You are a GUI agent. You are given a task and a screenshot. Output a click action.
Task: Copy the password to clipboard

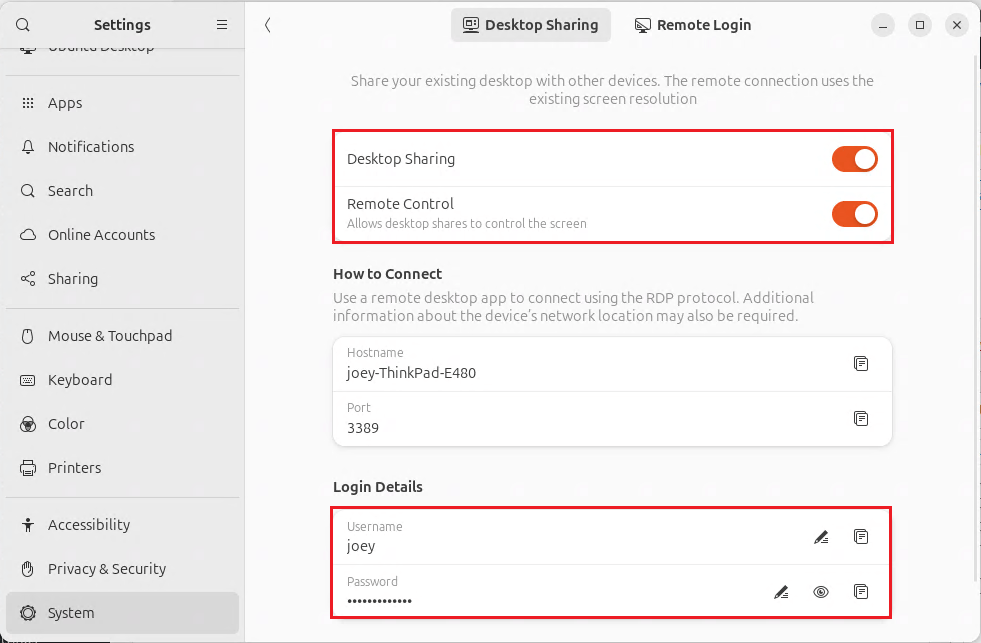861,592
